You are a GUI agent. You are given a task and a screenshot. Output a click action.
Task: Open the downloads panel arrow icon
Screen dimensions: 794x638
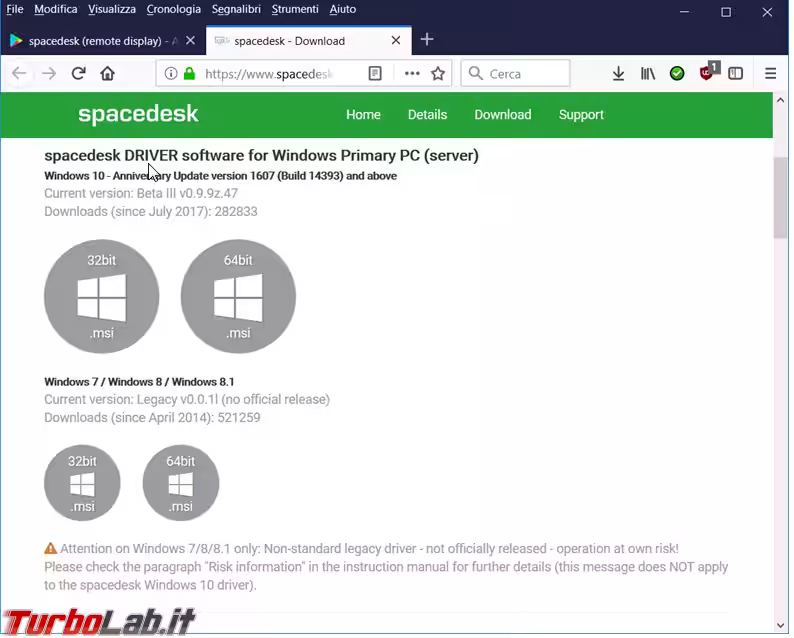[618, 74]
